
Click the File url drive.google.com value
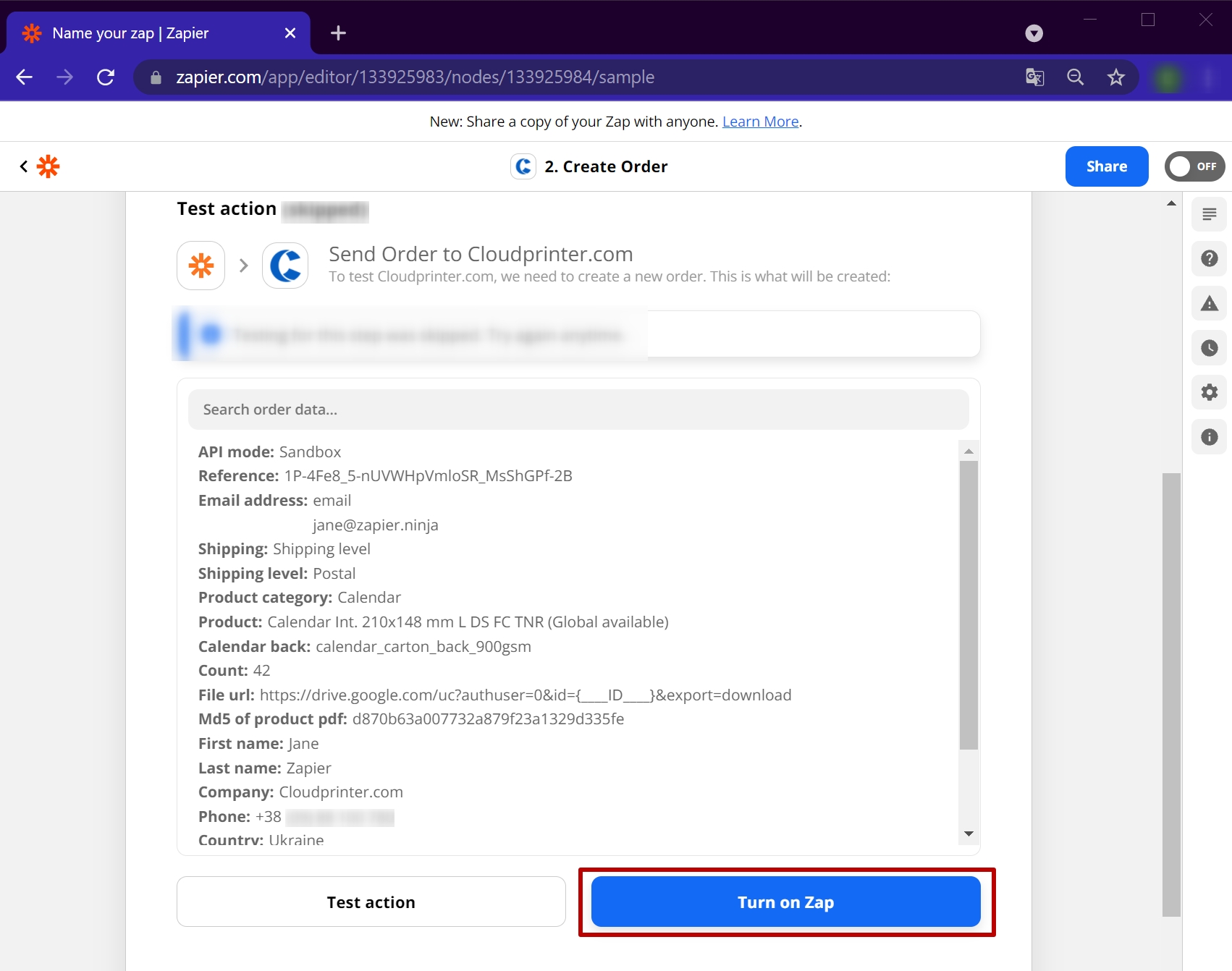pyautogui.click(x=526, y=695)
